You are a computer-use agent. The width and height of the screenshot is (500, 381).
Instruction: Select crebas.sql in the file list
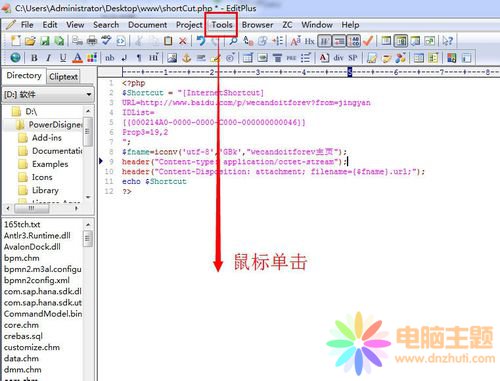pyautogui.click(x=23, y=336)
